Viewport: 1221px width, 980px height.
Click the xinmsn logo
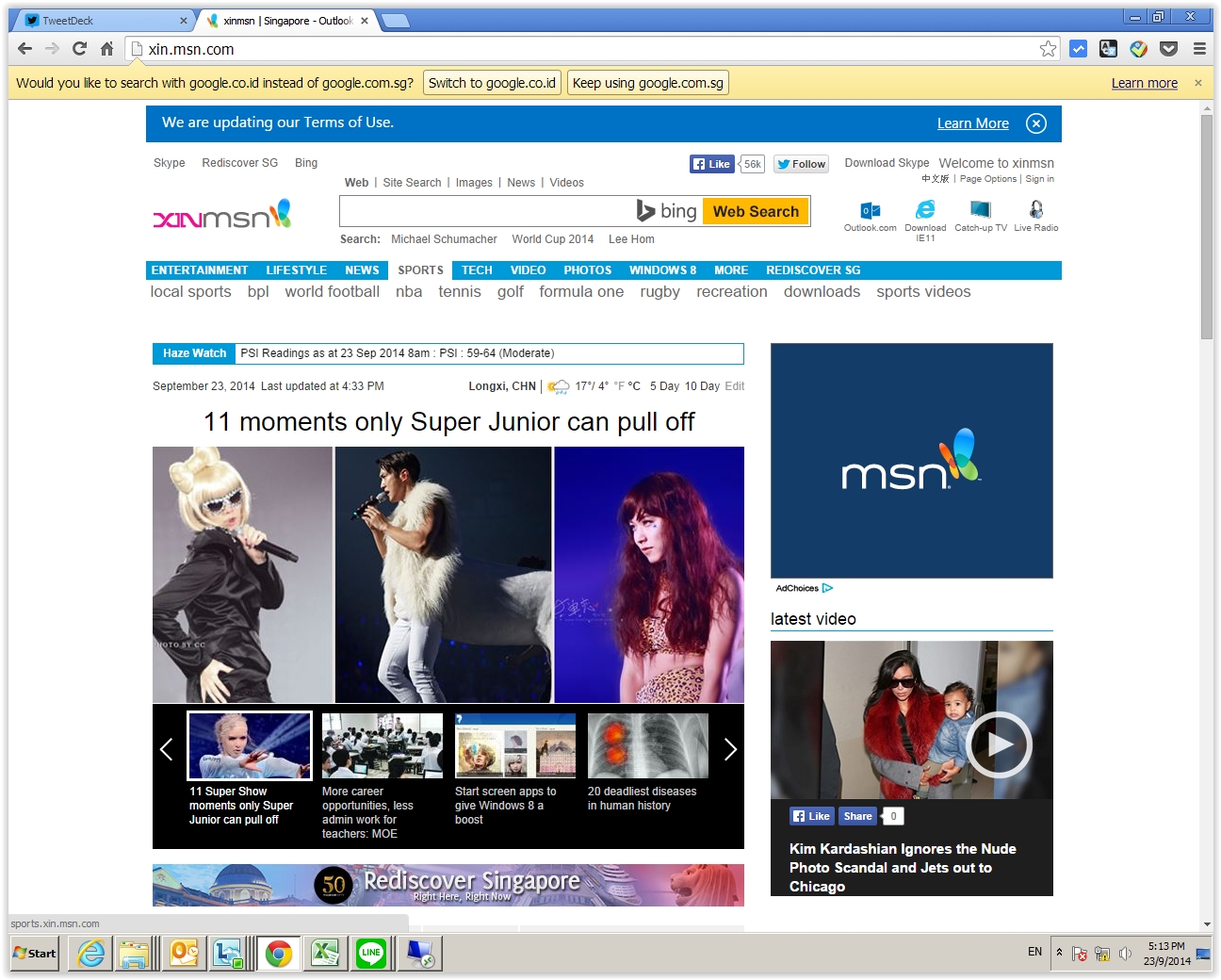(x=222, y=215)
